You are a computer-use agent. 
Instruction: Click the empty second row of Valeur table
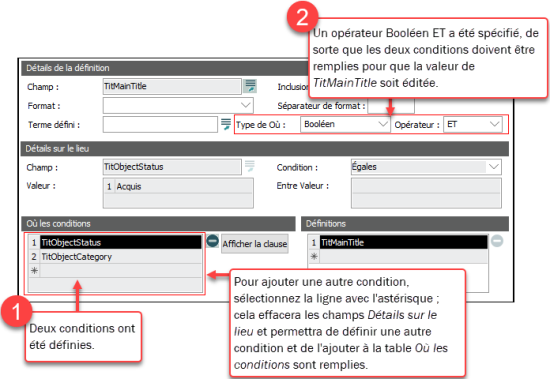tap(178, 200)
